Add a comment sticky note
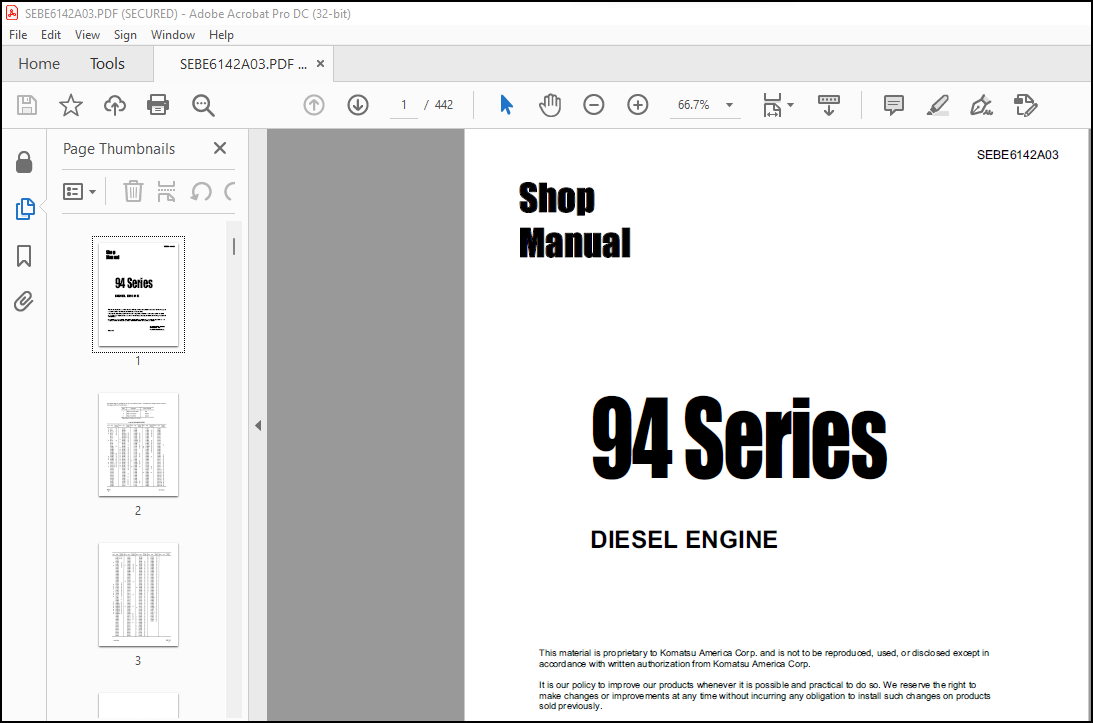Viewport: 1093px width, 723px height. 894,105
